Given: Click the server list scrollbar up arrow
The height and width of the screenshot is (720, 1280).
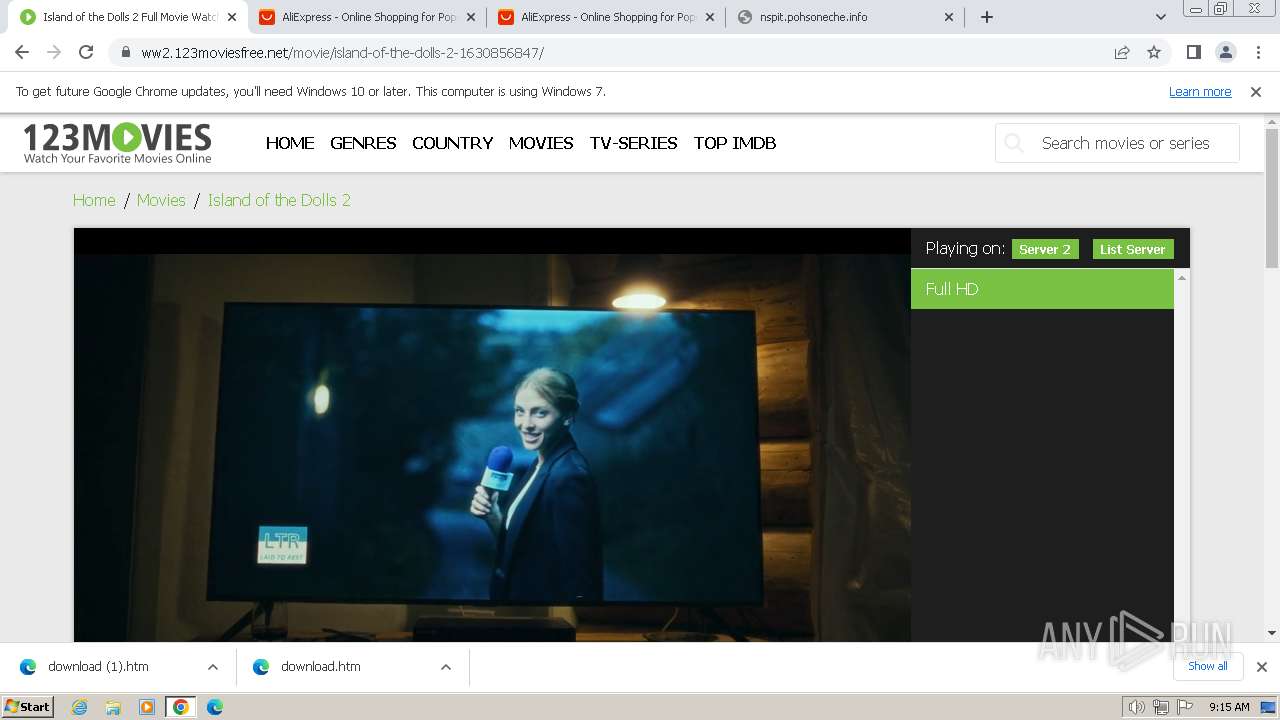Looking at the screenshot, I should pos(1182,277).
